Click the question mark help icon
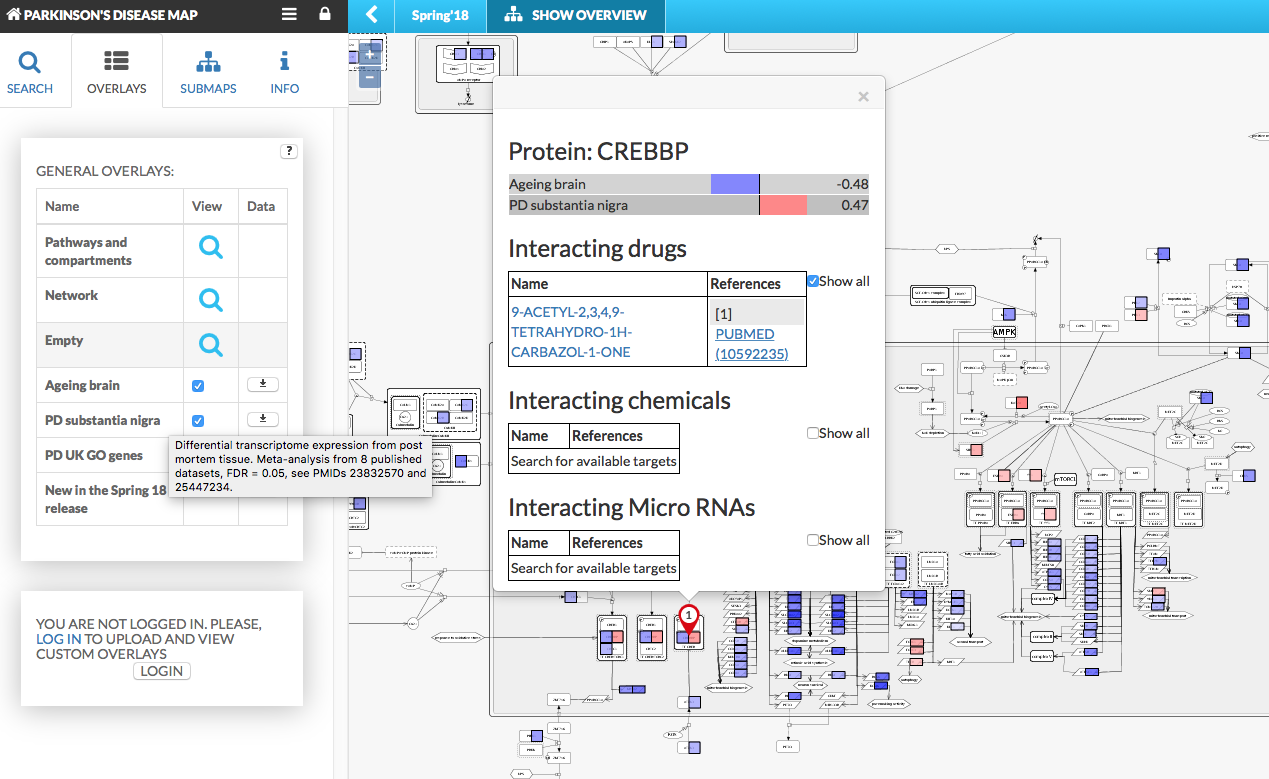Image resolution: width=1269 pixels, height=779 pixels. tap(289, 152)
